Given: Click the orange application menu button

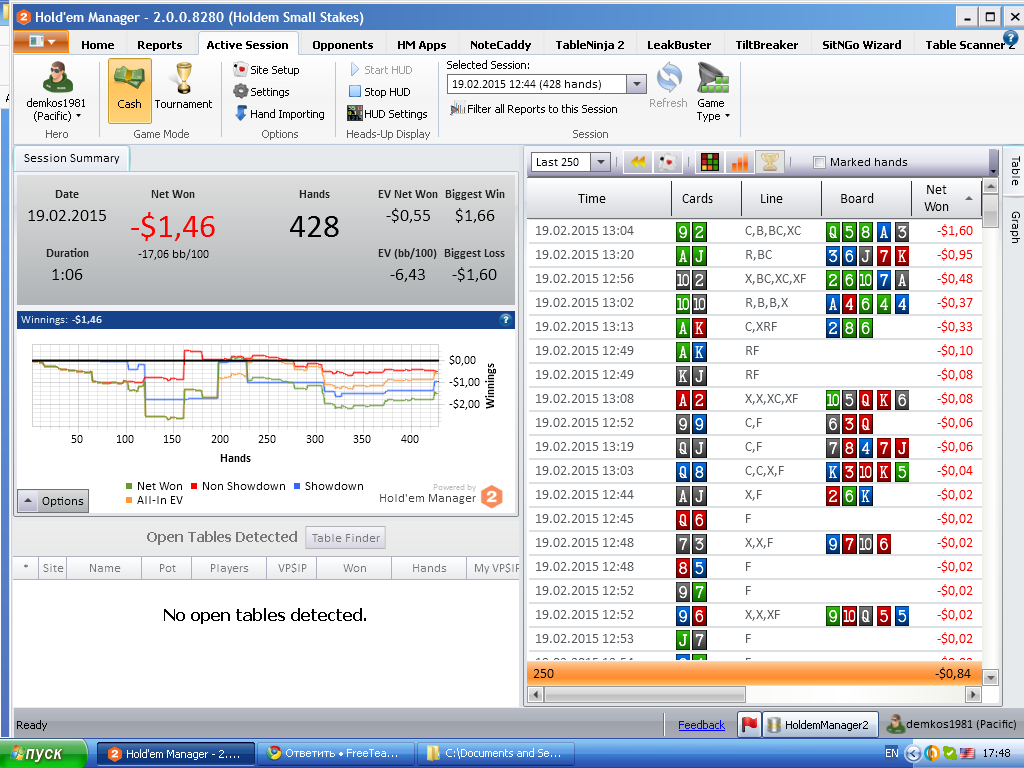Looking at the screenshot, I should click(x=41, y=42).
